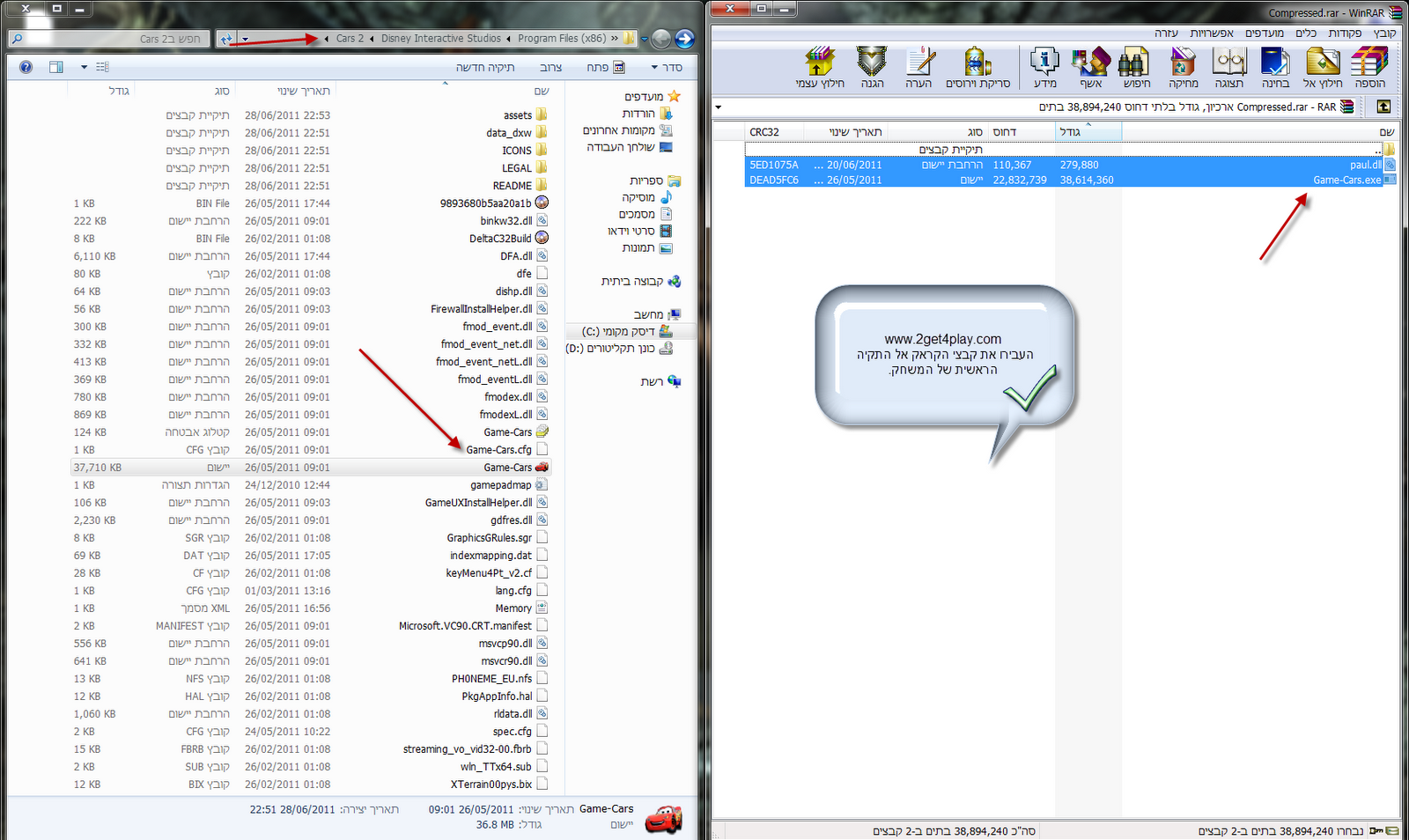This screenshot has width=1409, height=840.
Task: Open the מוסיקה (Music) library
Action: tap(647, 197)
